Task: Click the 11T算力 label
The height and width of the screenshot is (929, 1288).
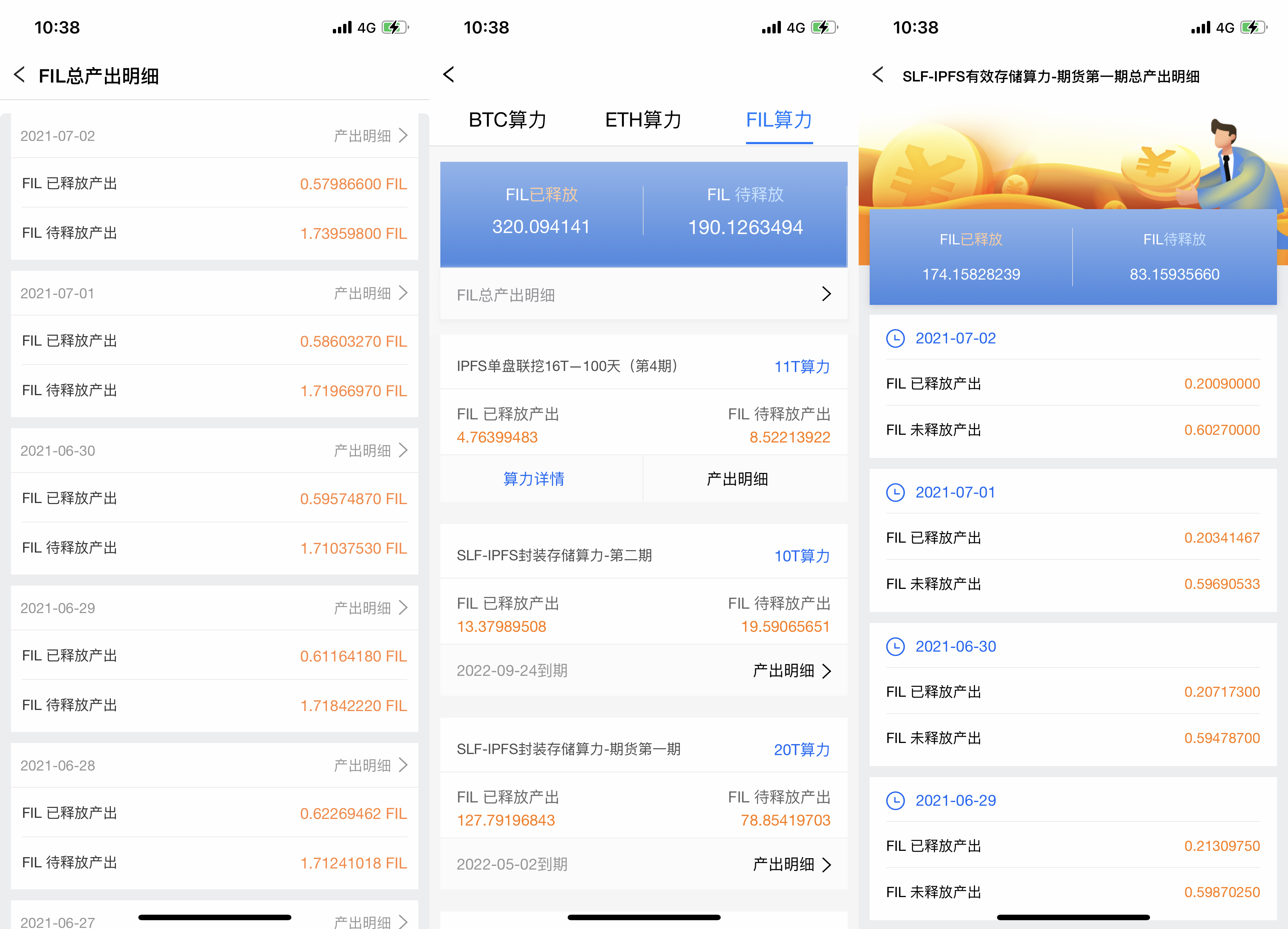Action: point(802,367)
